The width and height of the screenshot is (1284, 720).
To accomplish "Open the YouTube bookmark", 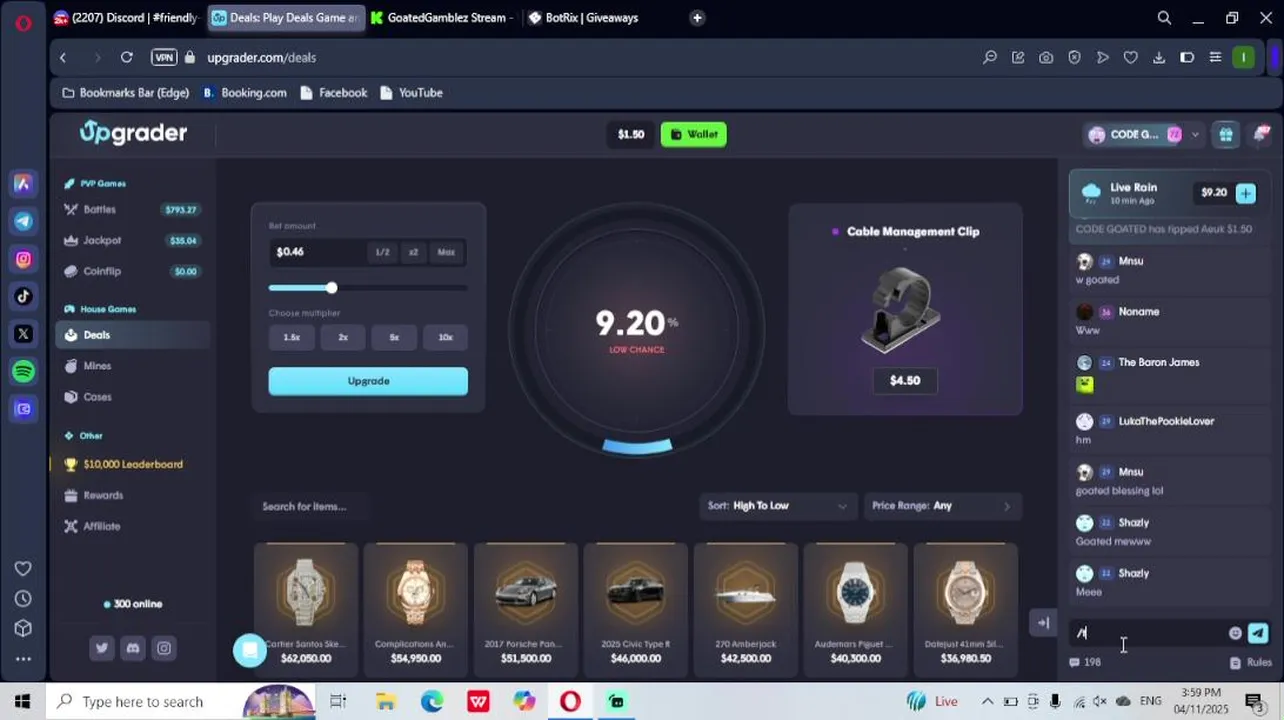I will click(x=411, y=92).
